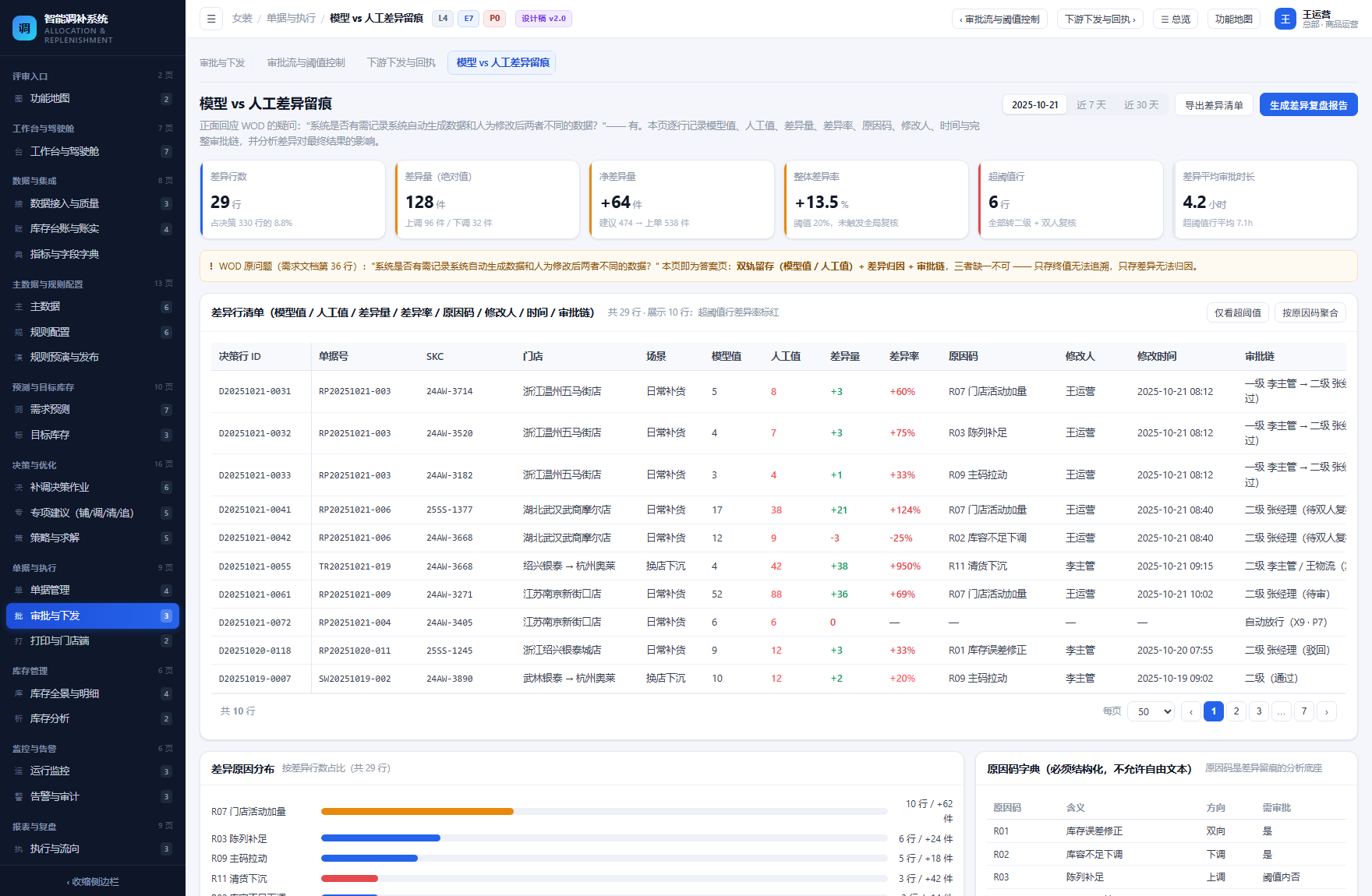Click the icon beside 指标与字段字典

pos(19,255)
